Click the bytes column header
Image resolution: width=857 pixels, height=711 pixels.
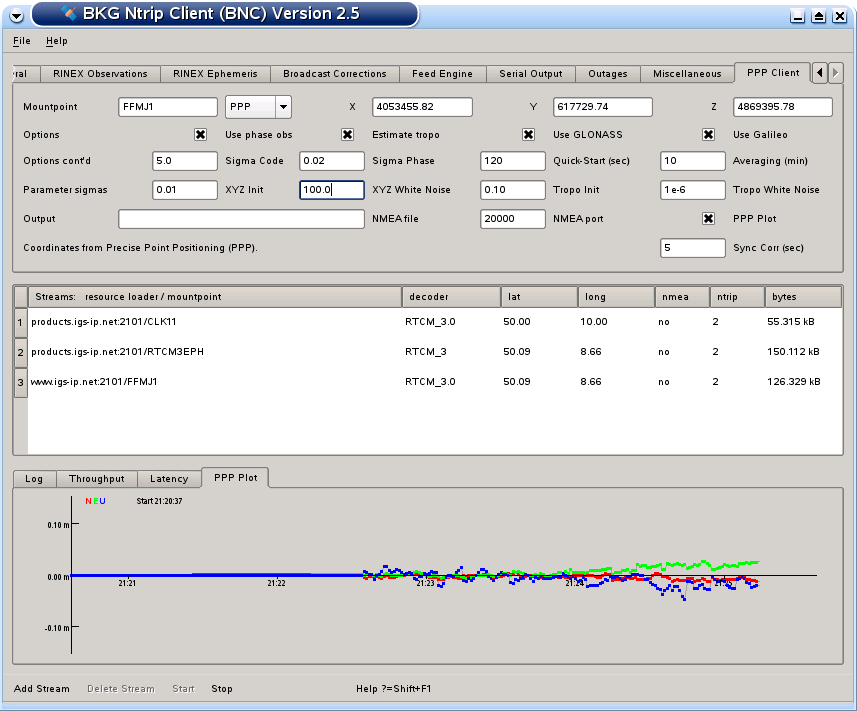803,297
